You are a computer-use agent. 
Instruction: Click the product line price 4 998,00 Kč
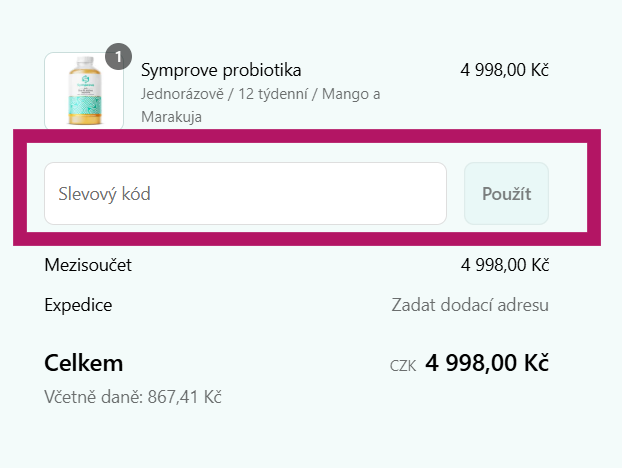coord(505,70)
